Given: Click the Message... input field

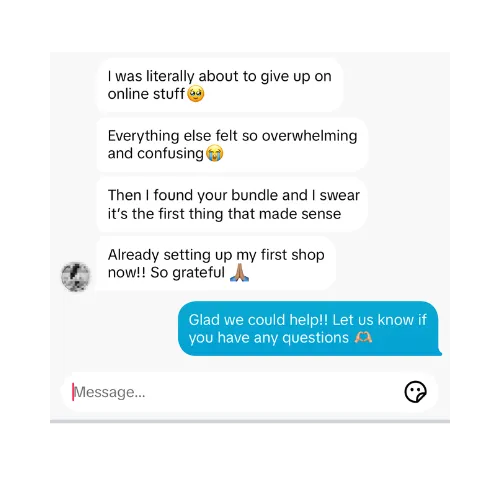Looking at the screenshot, I should click(x=249, y=392).
